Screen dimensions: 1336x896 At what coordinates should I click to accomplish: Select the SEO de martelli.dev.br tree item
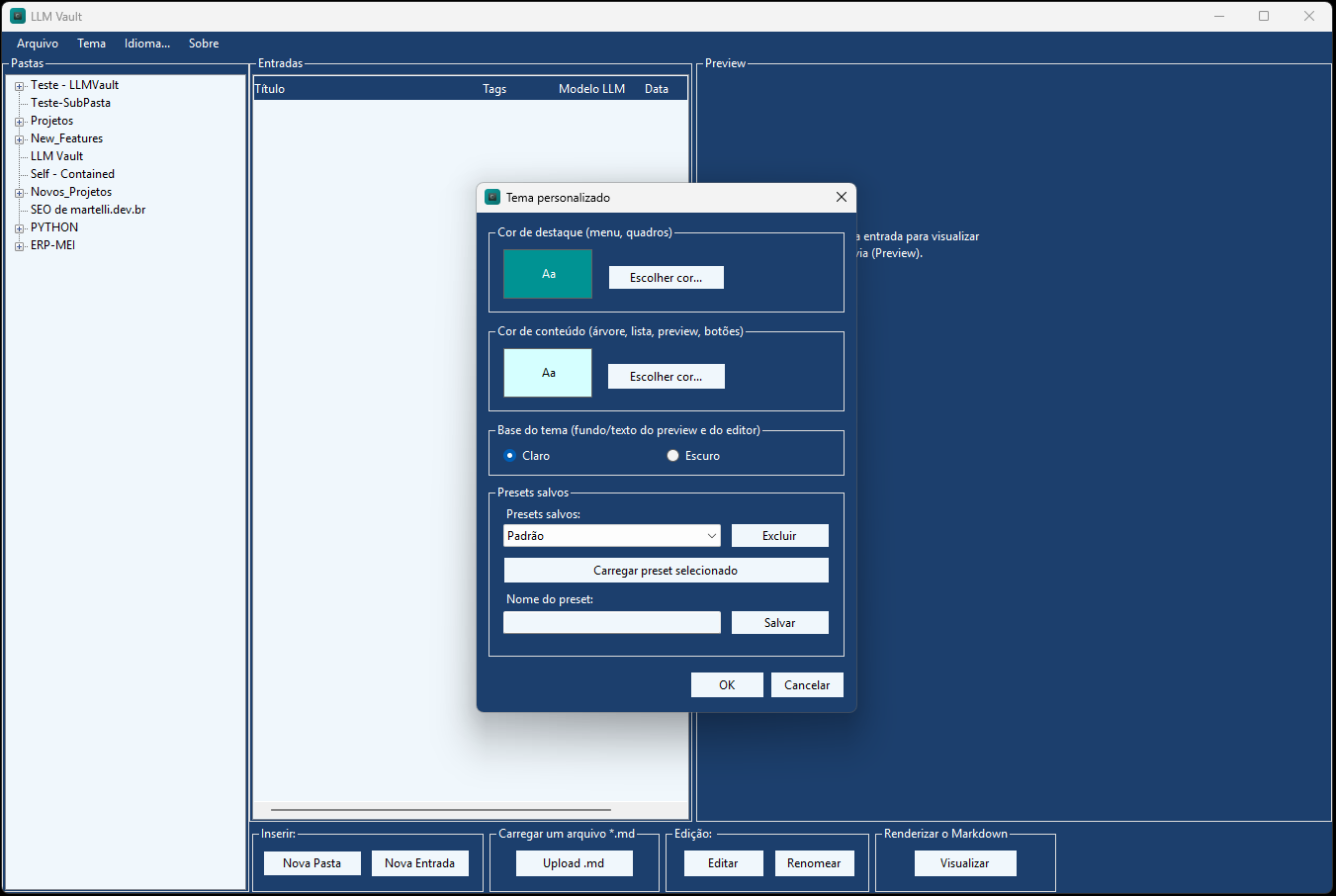point(88,210)
